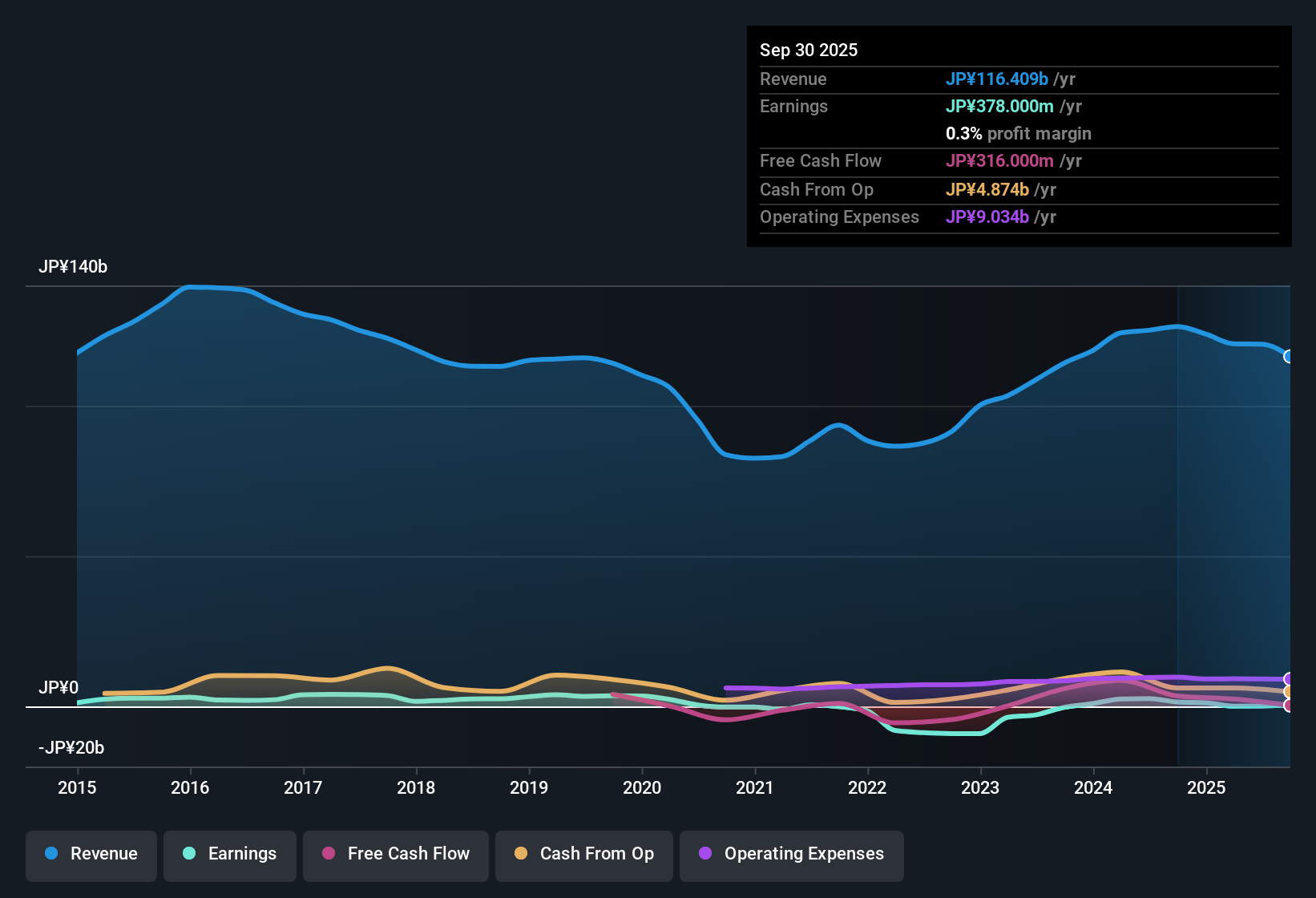Click the blue Revenue legend dot icon
1316x898 pixels.
50,854
